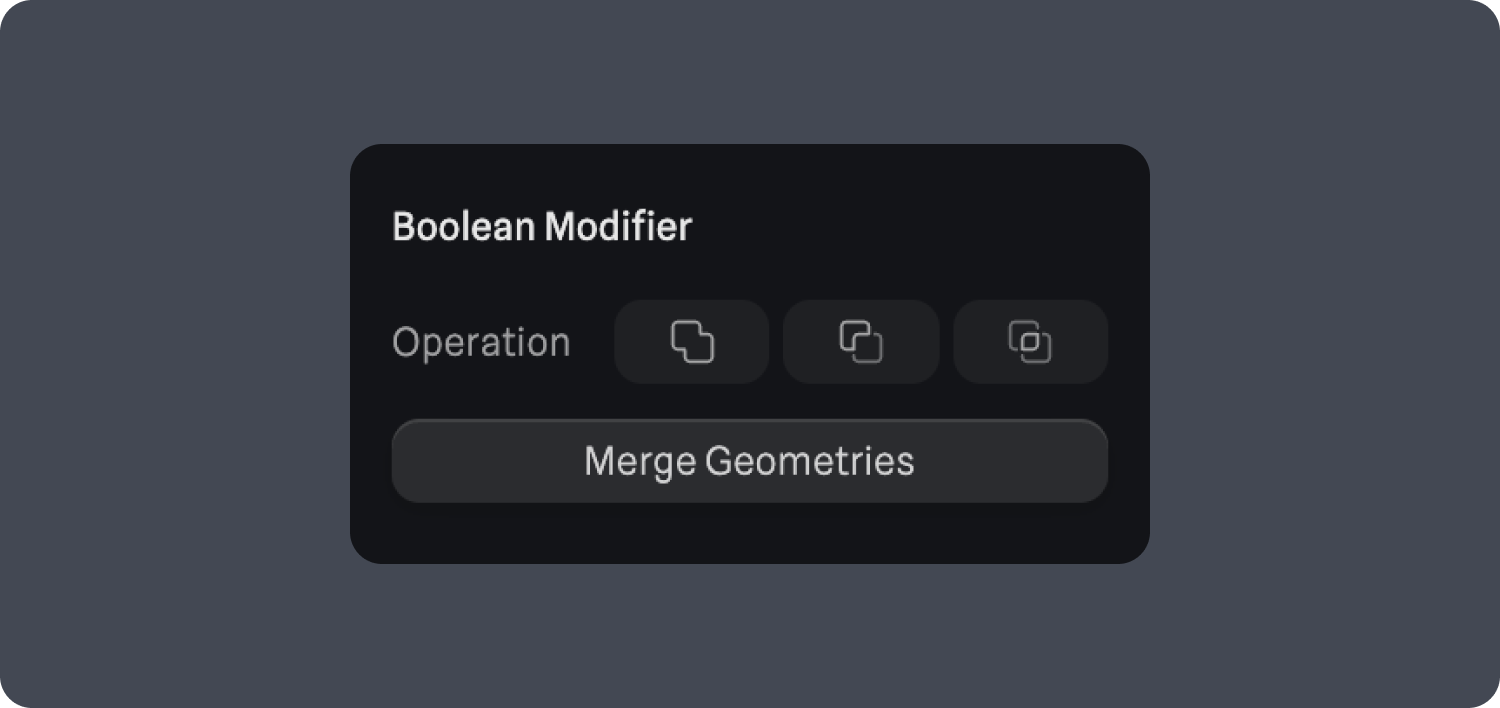Click the Operation label text
The height and width of the screenshot is (708, 1500).
point(481,343)
